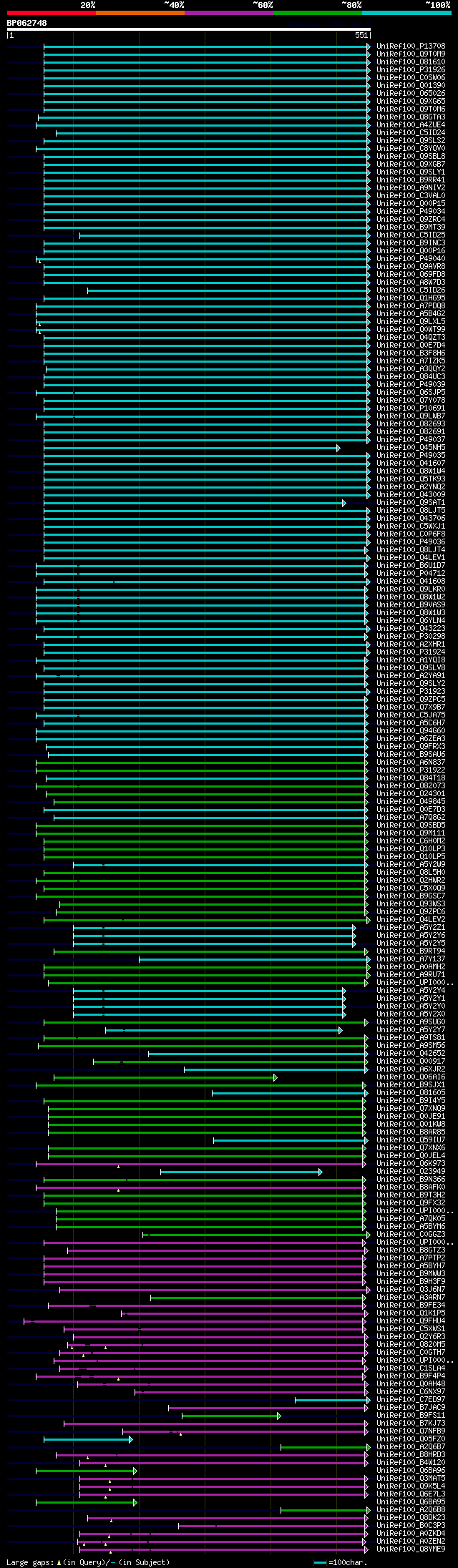
Task: Click UniRef100_P49034 label
Action: pyautogui.click(x=411, y=211)
